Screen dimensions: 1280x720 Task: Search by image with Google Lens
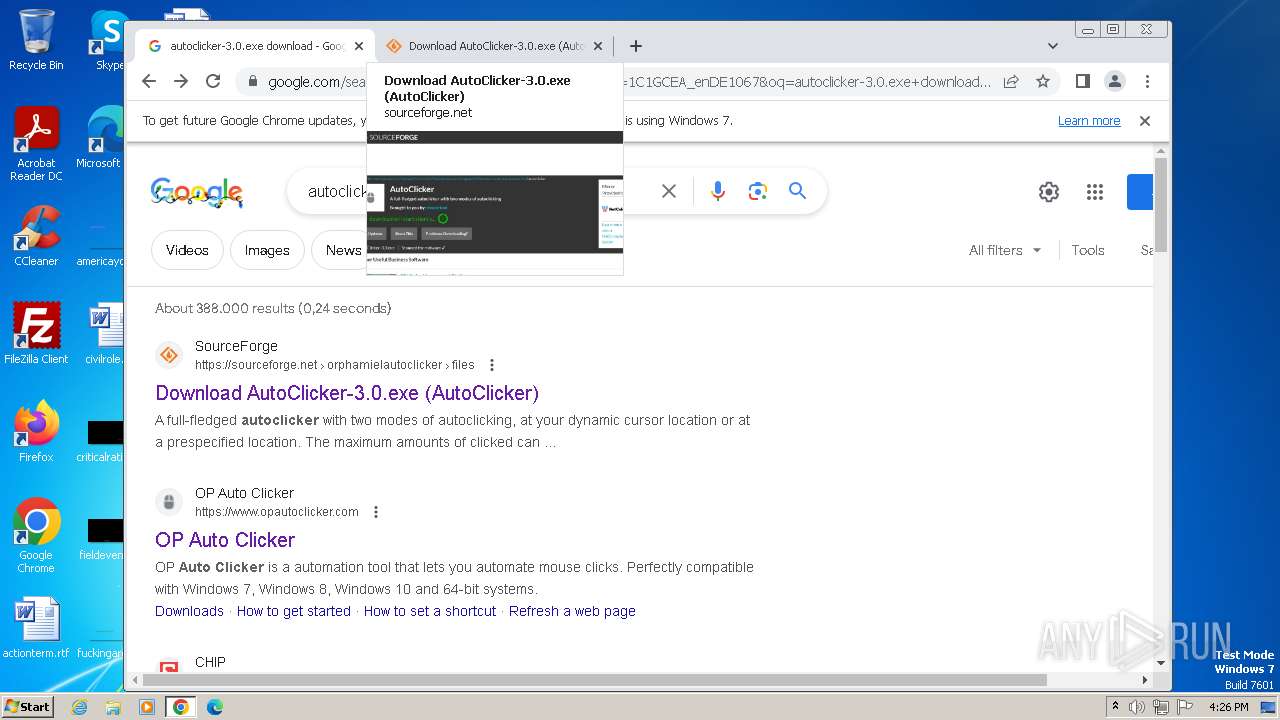pos(758,191)
